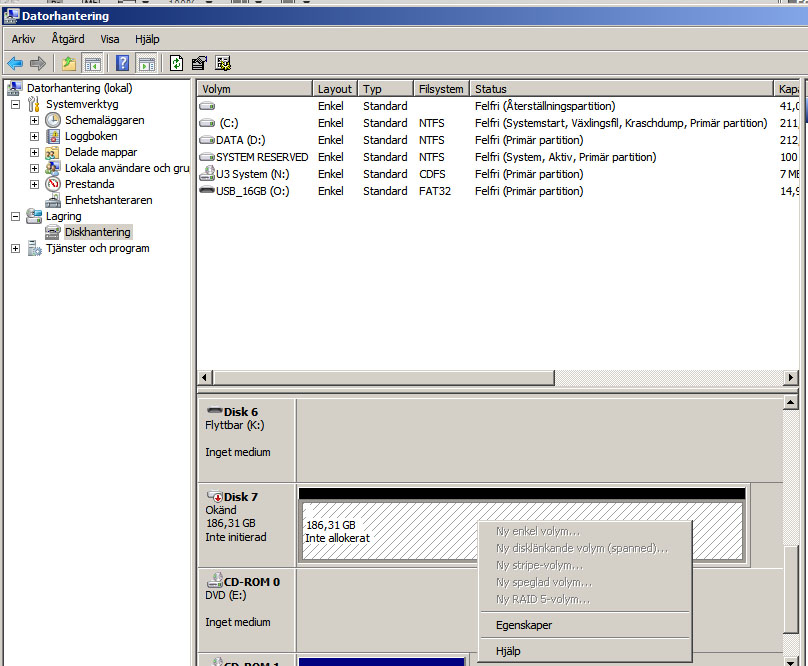This screenshot has width=808, height=666.
Task: Choose Hjälp in context menu
Action: [x=585, y=651]
